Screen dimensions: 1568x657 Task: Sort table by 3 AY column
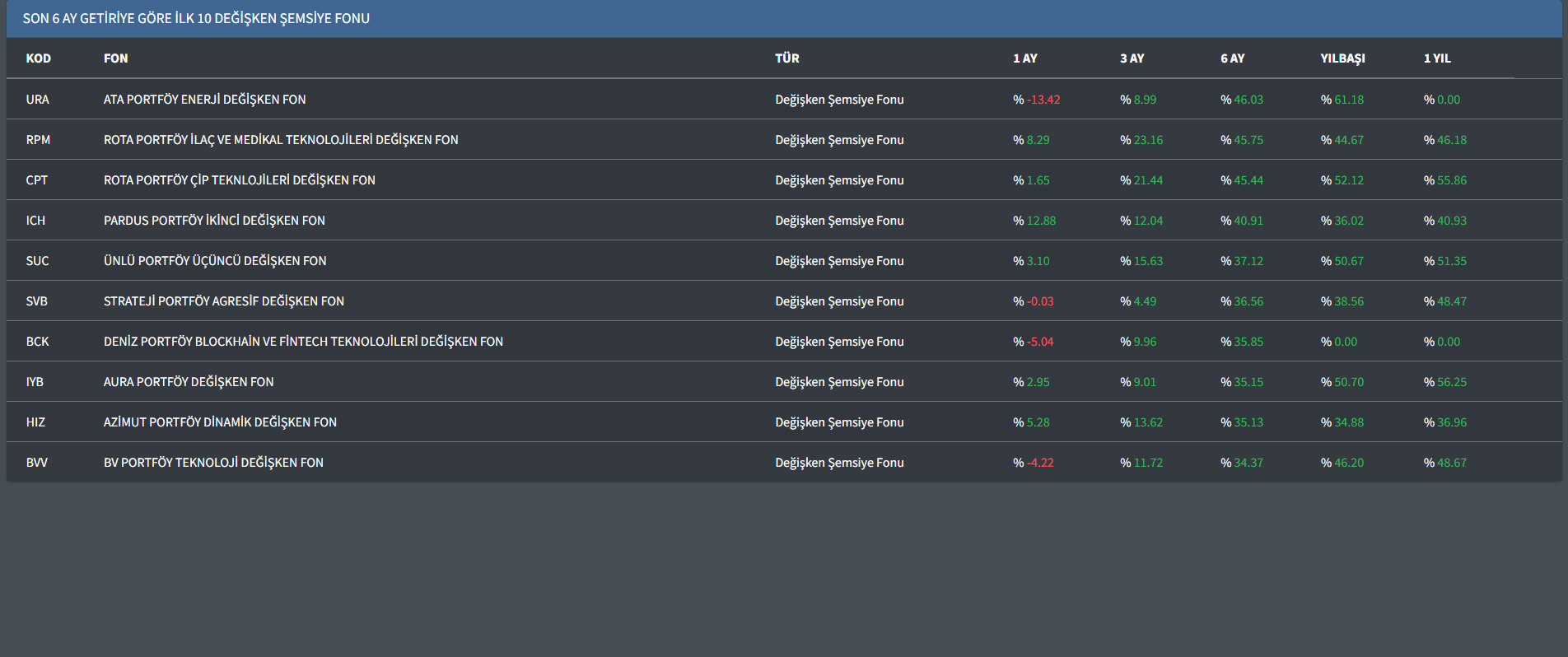click(x=1132, y=58)
